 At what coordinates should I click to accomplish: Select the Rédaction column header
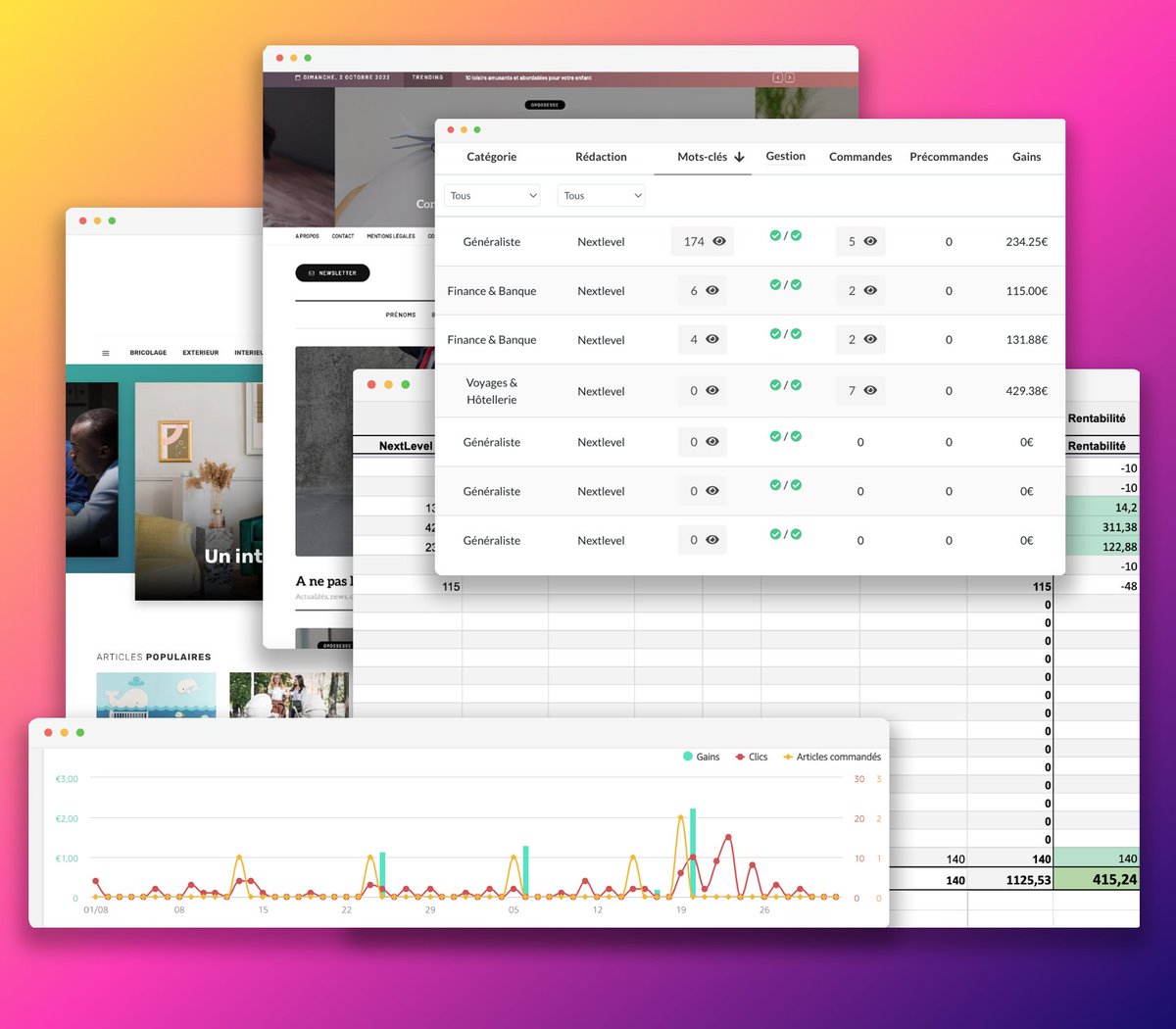(601, 157)
